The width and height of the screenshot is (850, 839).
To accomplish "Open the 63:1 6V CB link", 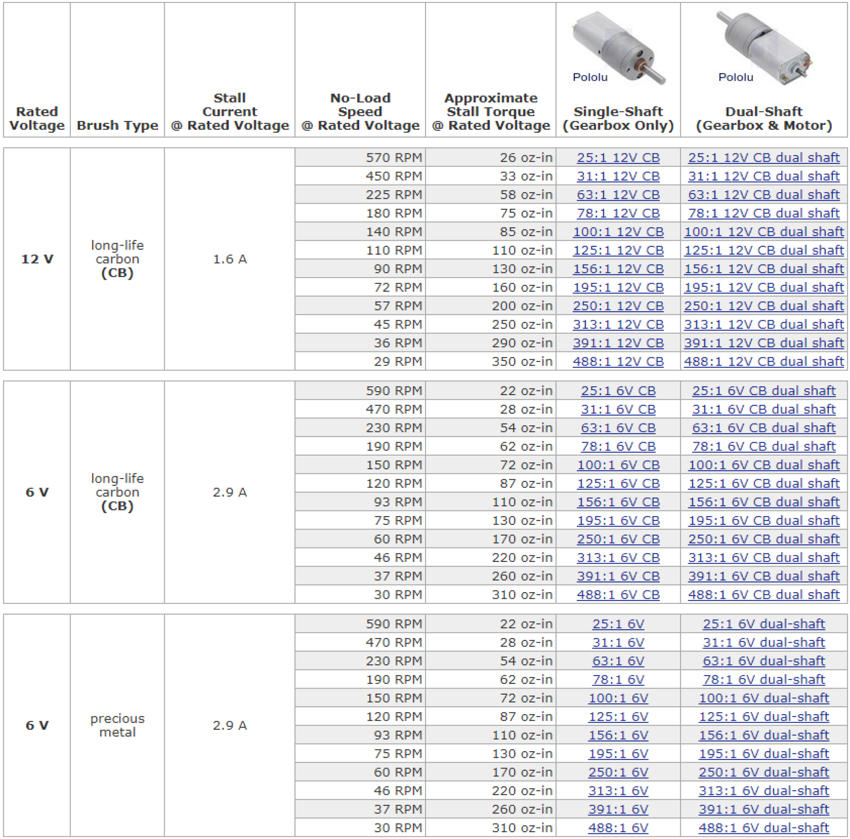I will pos(618,428).
